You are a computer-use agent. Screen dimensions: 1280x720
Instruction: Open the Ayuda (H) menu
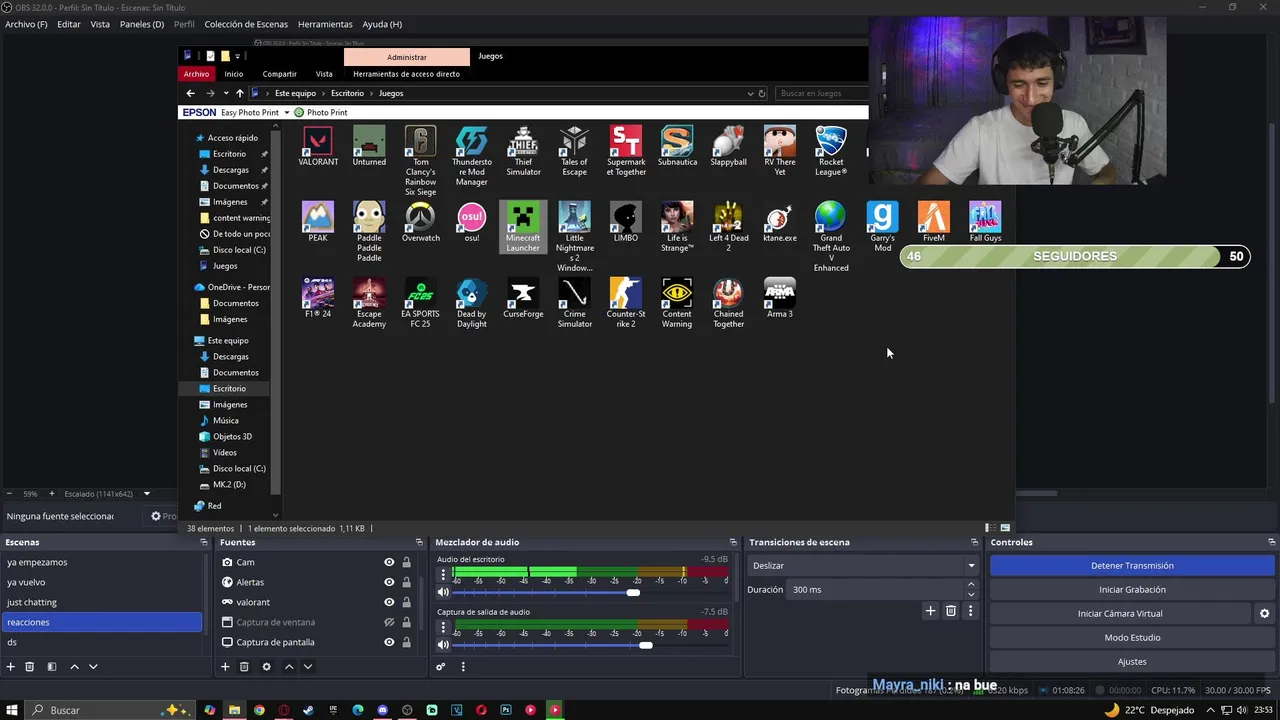(x=382, y=24)
